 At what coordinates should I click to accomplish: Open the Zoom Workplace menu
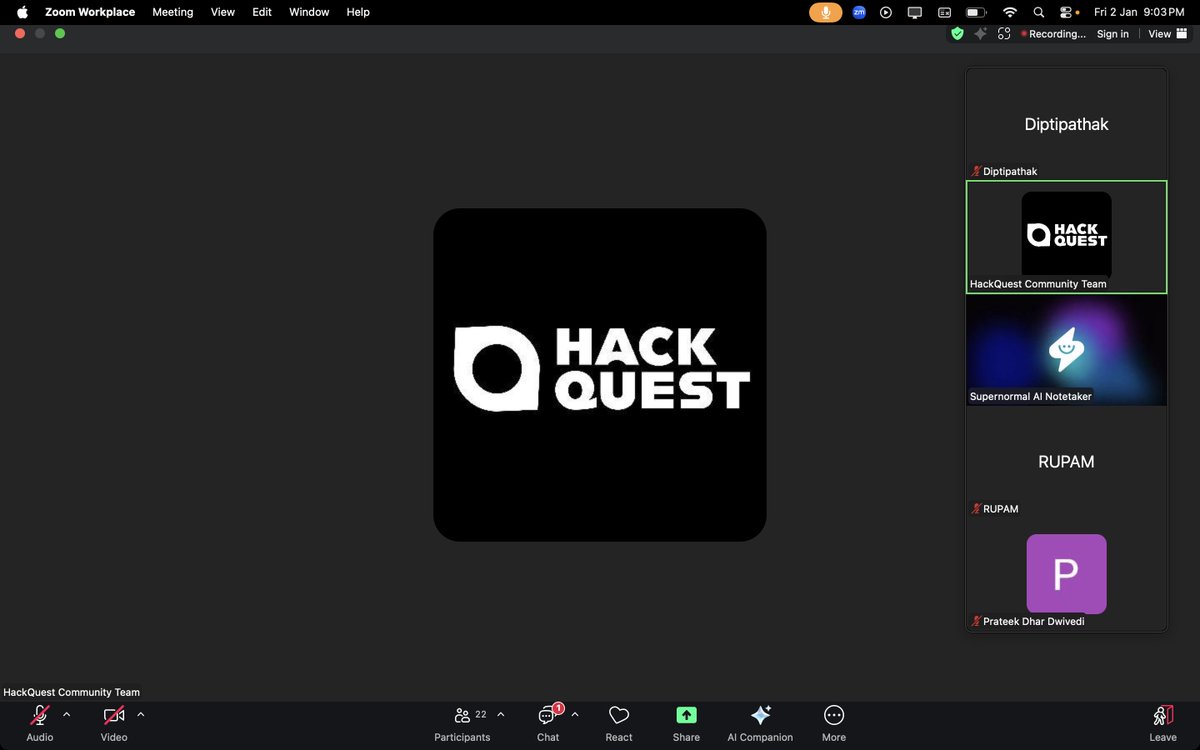click(90, 12)
